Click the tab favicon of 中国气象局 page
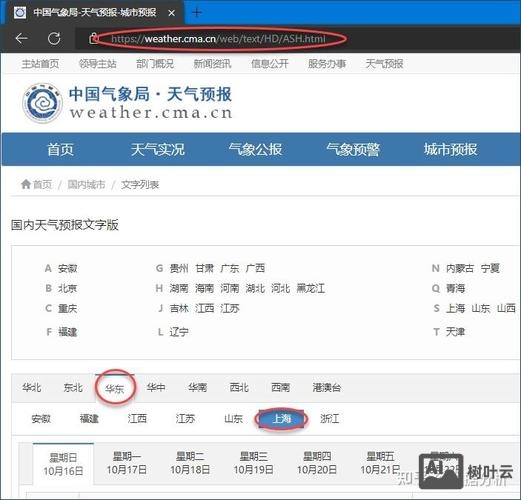521x500 pixels. [x=20, y=13]
